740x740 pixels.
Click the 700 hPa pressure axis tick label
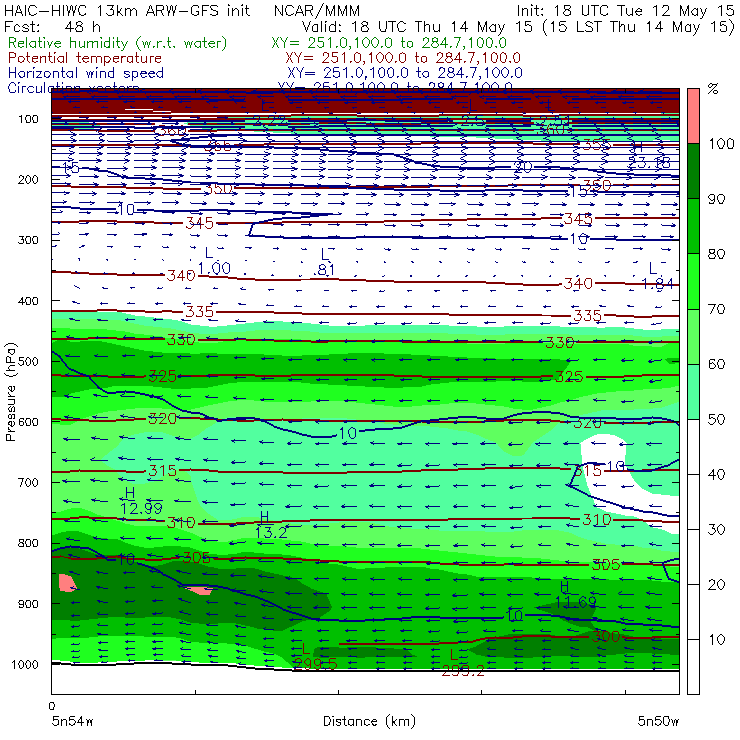pyautogui.click(x=28, y=482)
